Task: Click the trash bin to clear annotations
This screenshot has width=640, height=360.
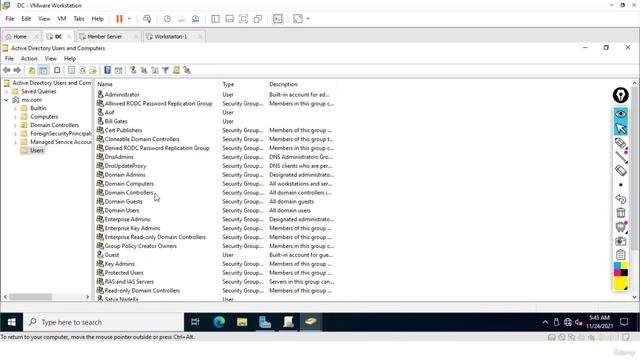Action: coord(620,213)
